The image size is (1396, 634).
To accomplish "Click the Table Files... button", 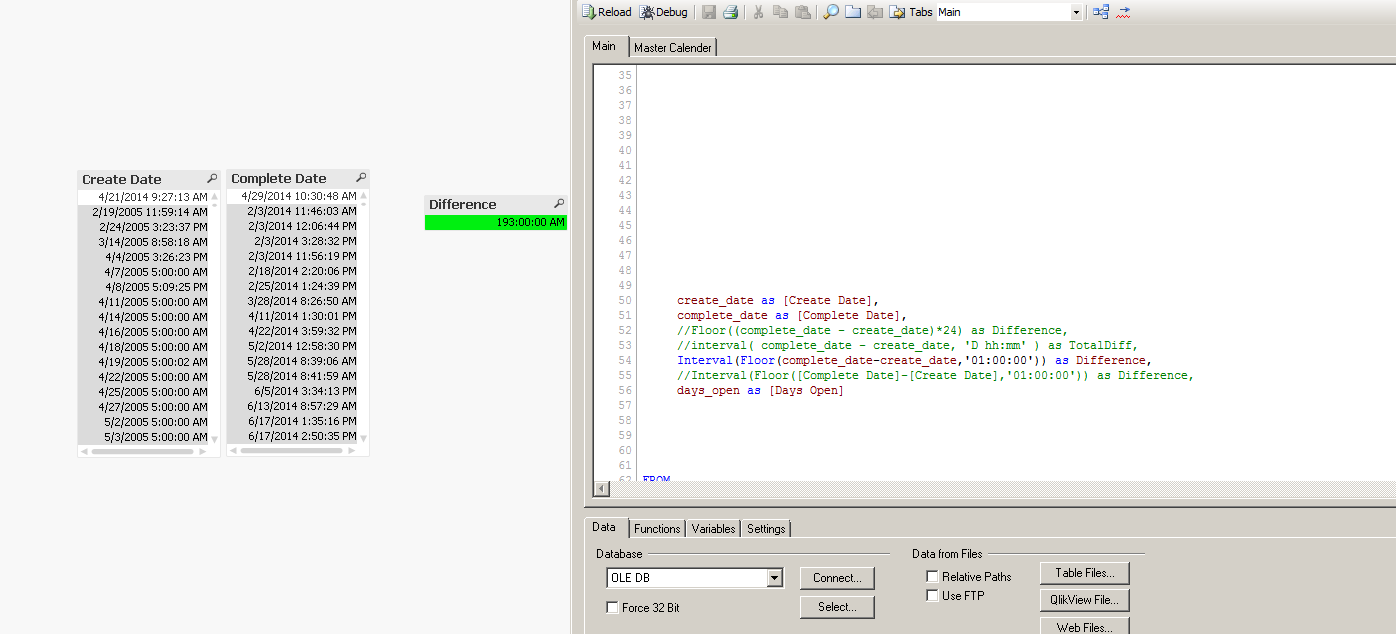I will 1084,573.
